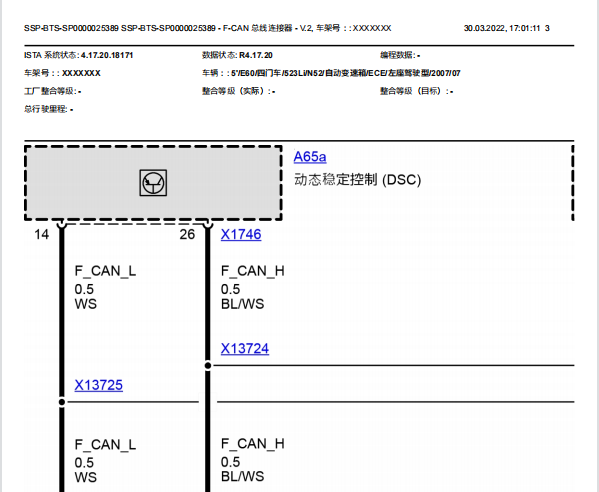Click the SSP-BTS-SP0000025389 document header title
Viewport: 599px width, 492px height.
click(x=207, y=28)
